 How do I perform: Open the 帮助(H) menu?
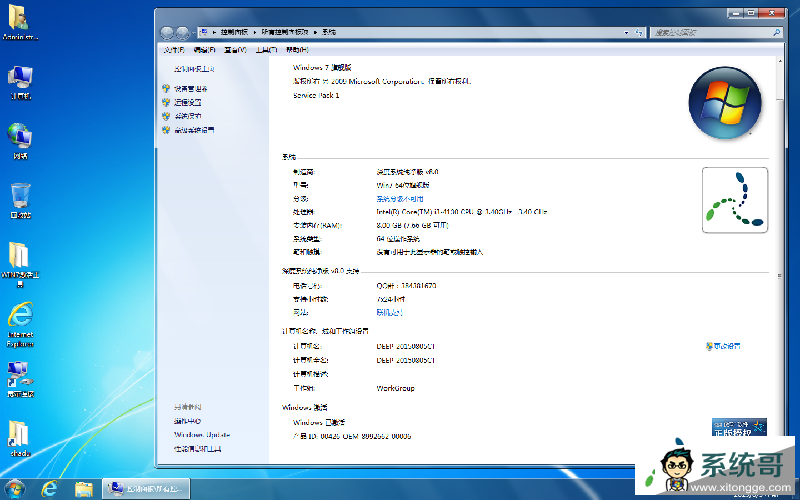(297, 50)
